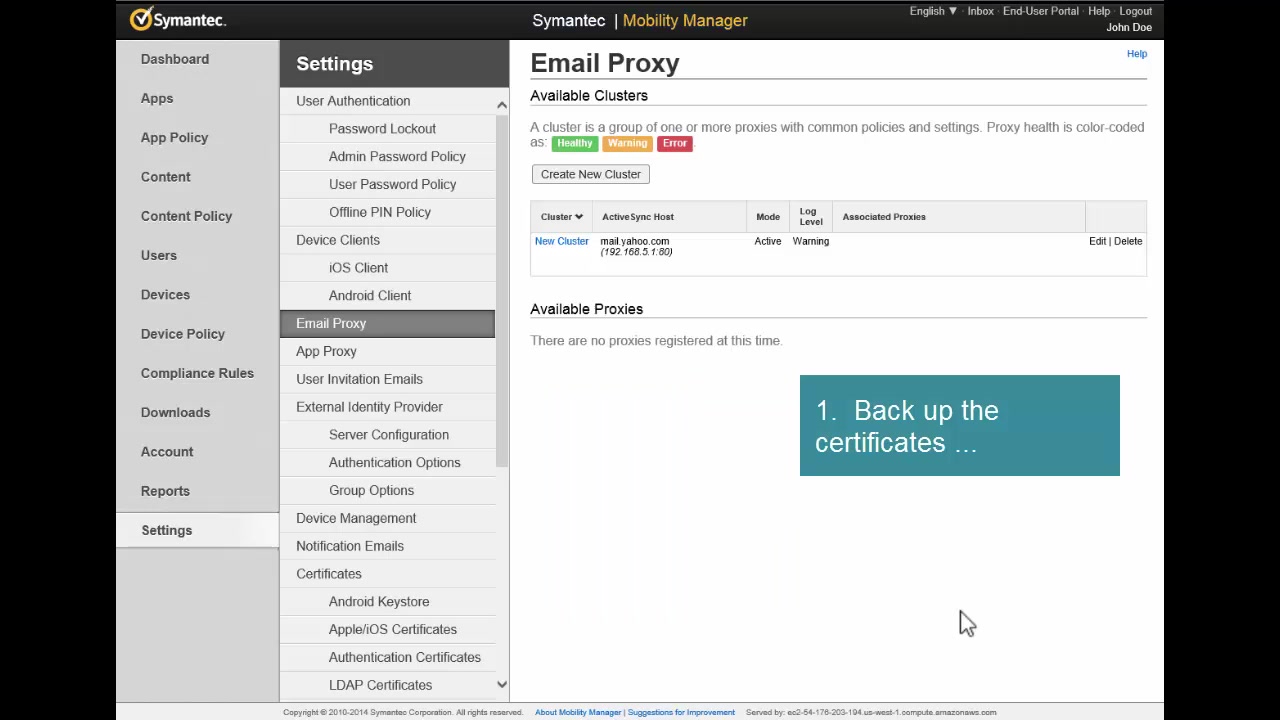This screenshot has height=720, width=1280.
Task: Open iOS Client settings
Action: click(x=358, y=268)
